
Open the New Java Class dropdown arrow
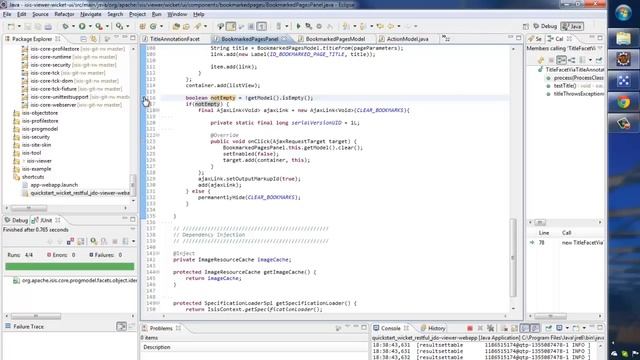click(x=161, y=27)
